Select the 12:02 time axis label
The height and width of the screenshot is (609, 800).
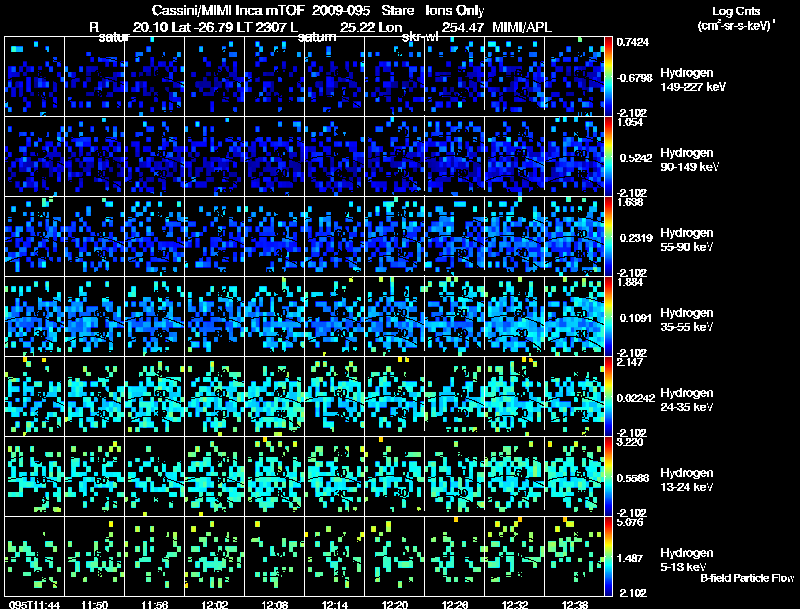215,605
